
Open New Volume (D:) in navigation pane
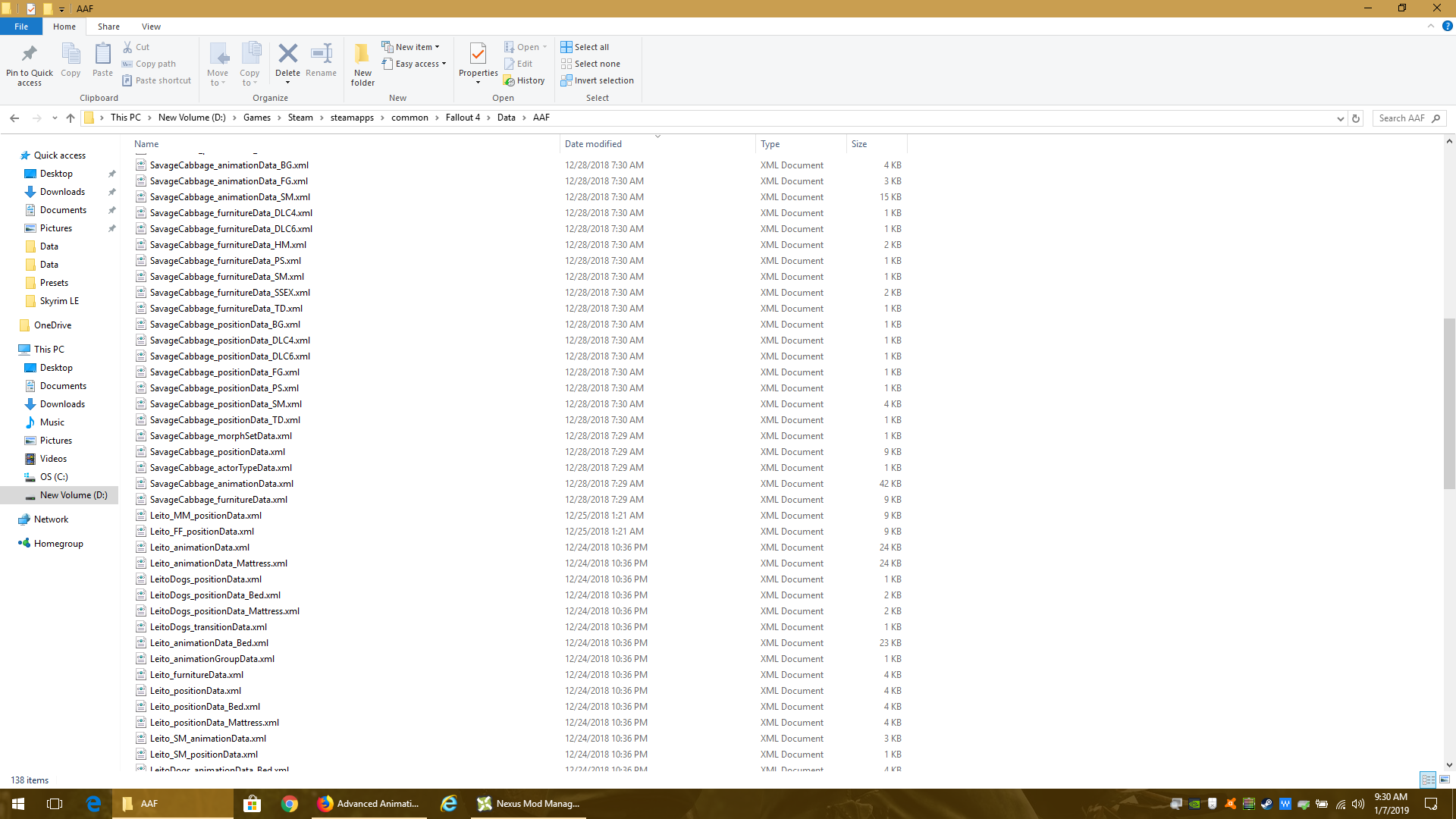74,495
